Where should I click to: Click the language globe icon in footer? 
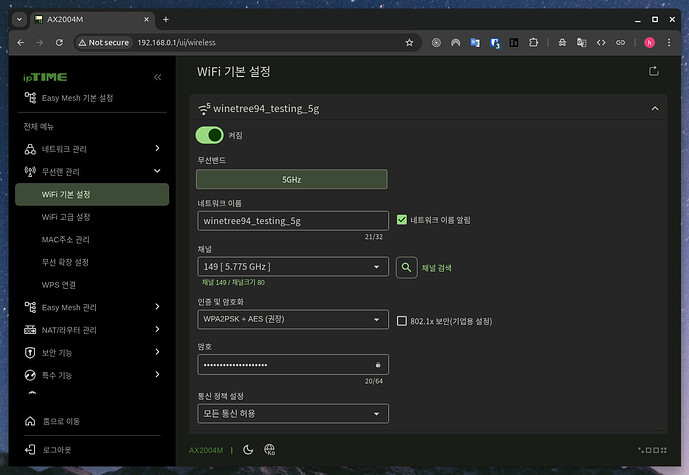pyautogui.click(x=269, y=450)
